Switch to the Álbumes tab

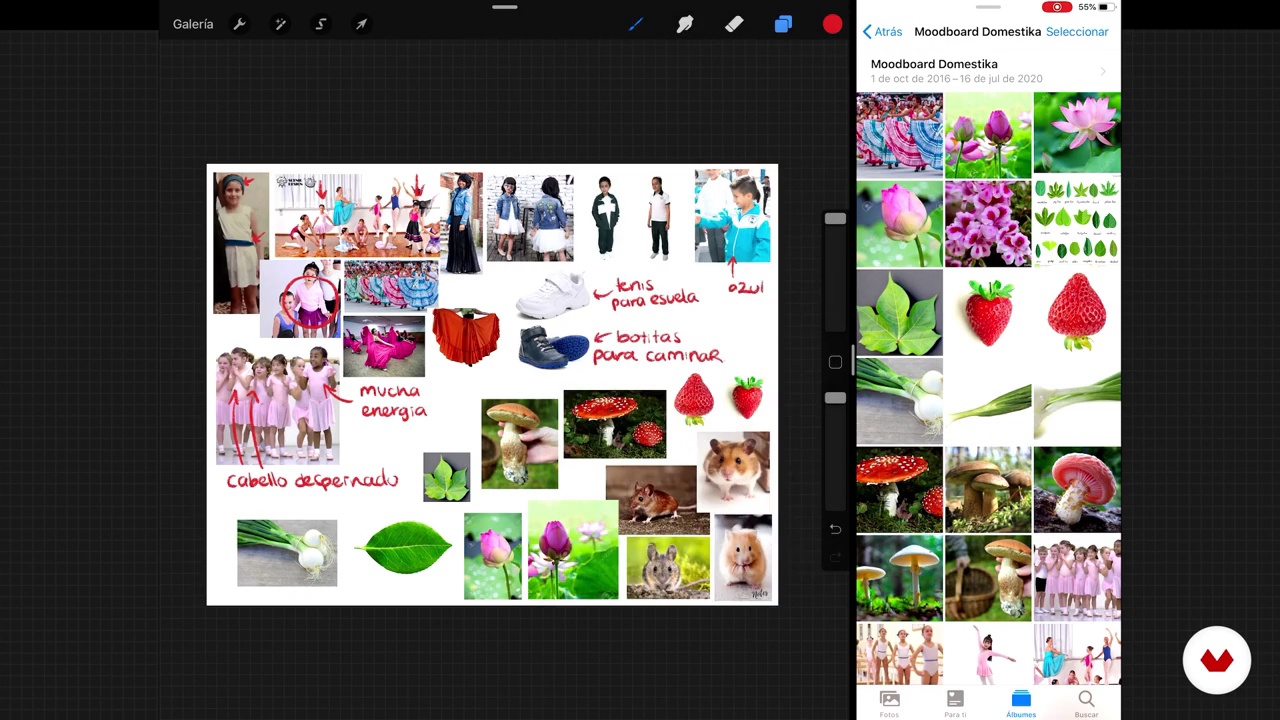tap(1021, 704)
